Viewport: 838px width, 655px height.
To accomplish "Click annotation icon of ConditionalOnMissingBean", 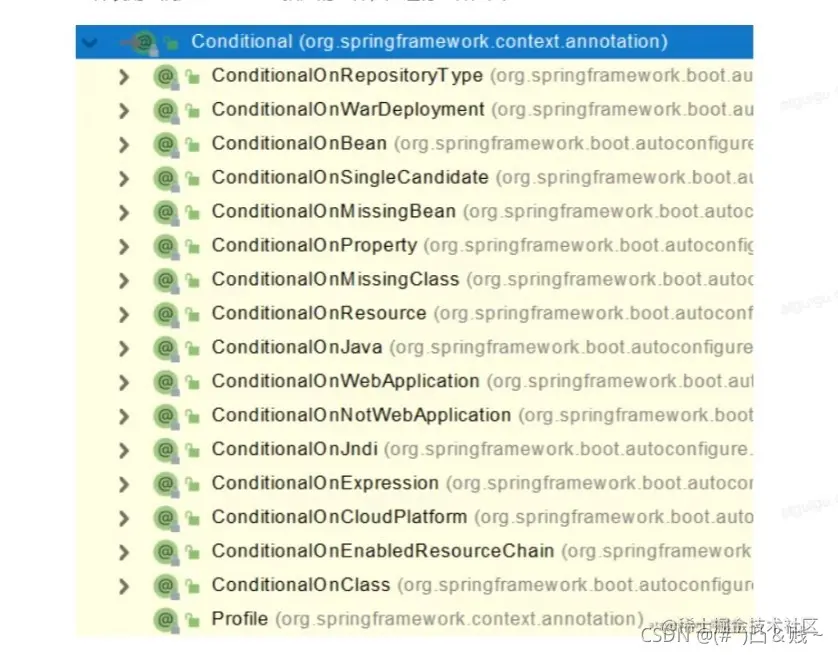I will pyautogui.click(x=166, y=213).
